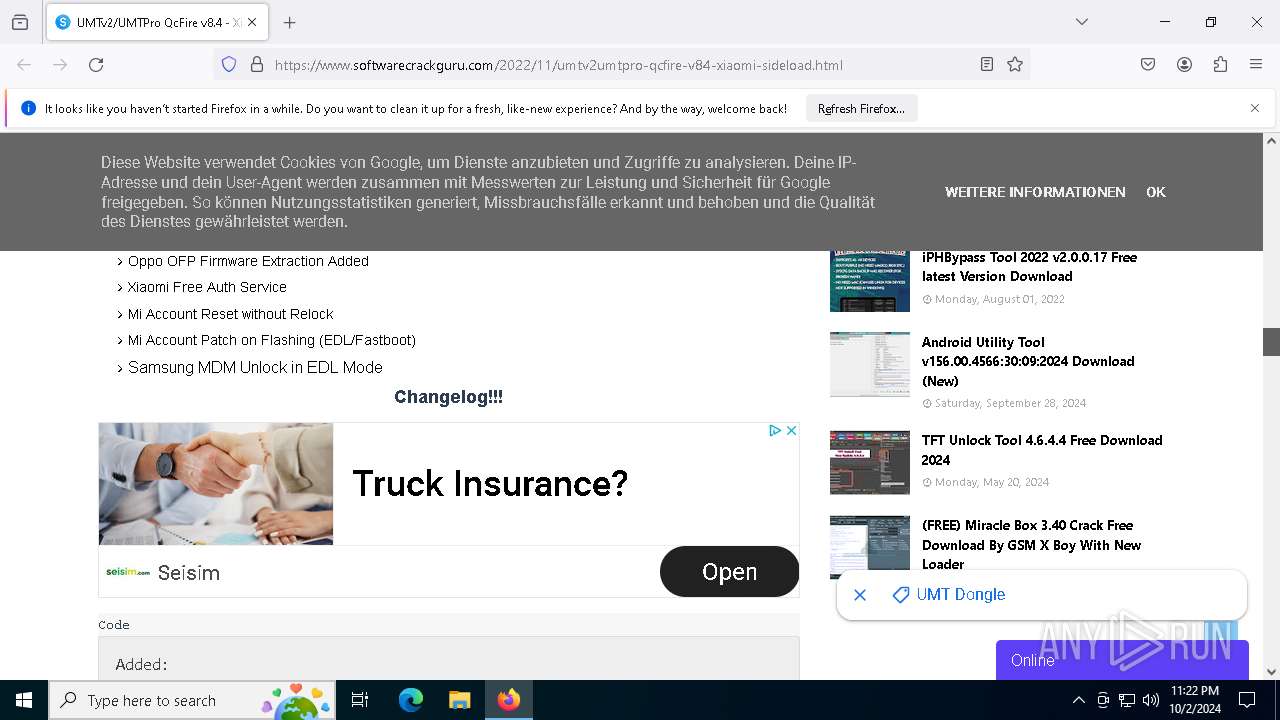Close the Seisim advertisement with X
The image size is (1280, 720).
point(791,430)
